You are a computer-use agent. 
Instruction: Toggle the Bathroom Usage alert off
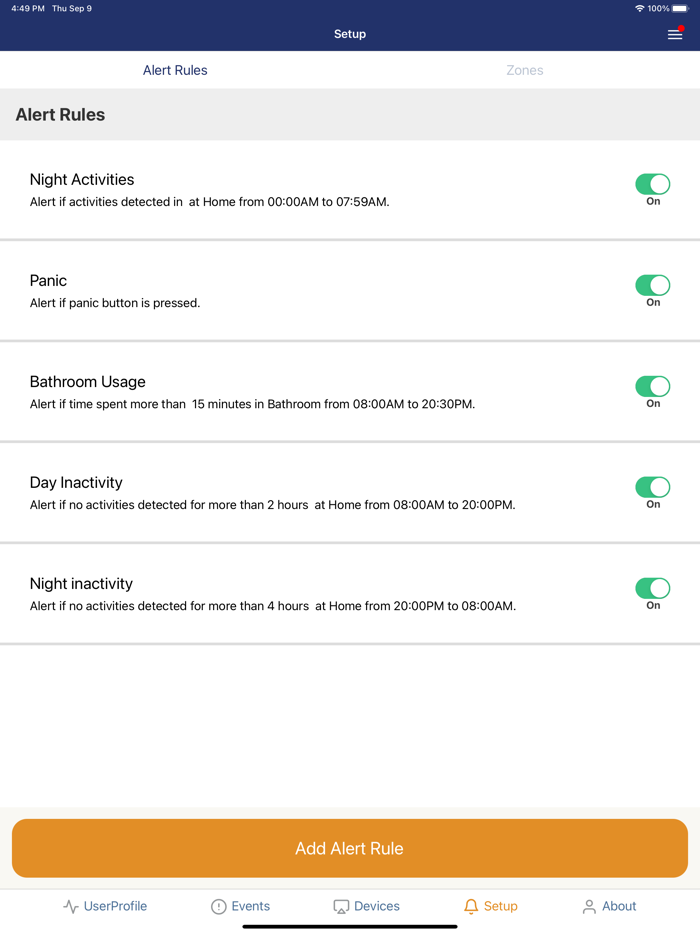[653, 386]
